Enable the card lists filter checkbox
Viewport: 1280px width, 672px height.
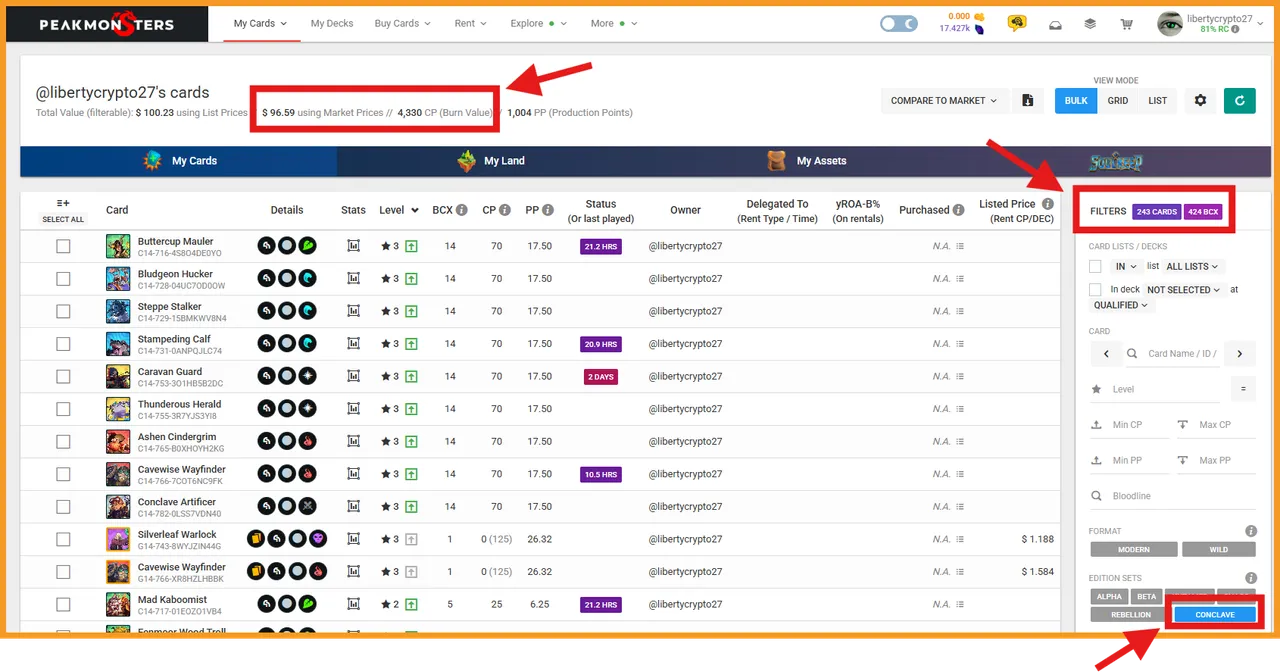tap(1095, 267)
